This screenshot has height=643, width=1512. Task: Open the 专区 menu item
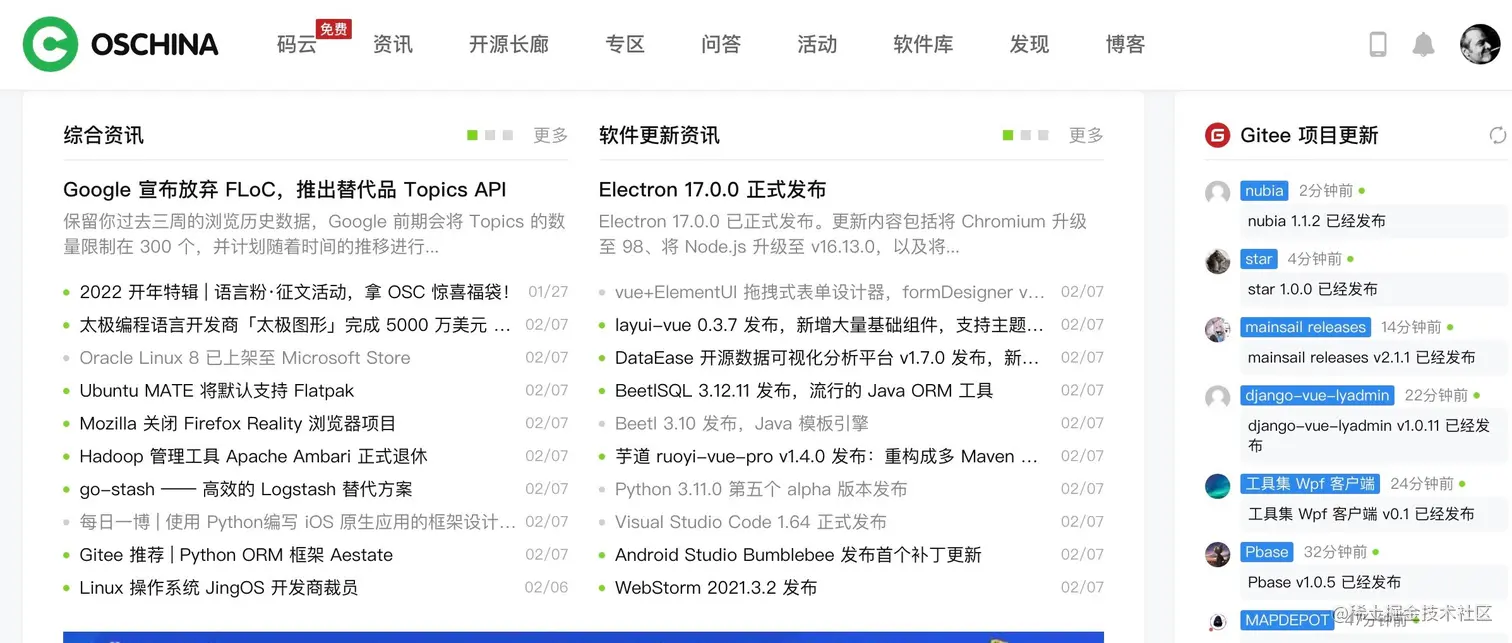click(625, 44)
